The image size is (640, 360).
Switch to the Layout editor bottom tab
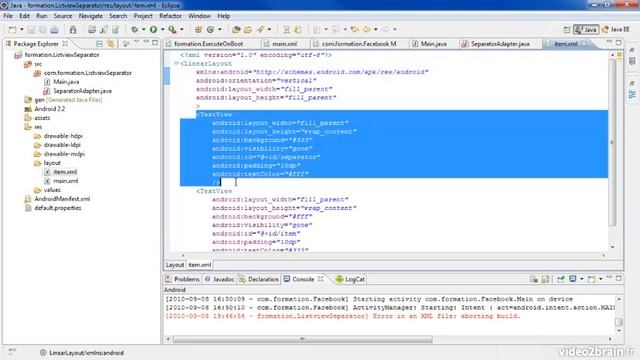click(x=175, y=265)
